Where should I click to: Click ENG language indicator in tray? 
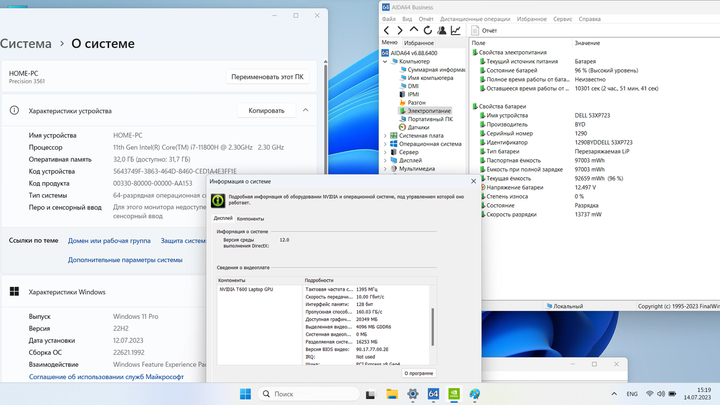coord(632,394)
